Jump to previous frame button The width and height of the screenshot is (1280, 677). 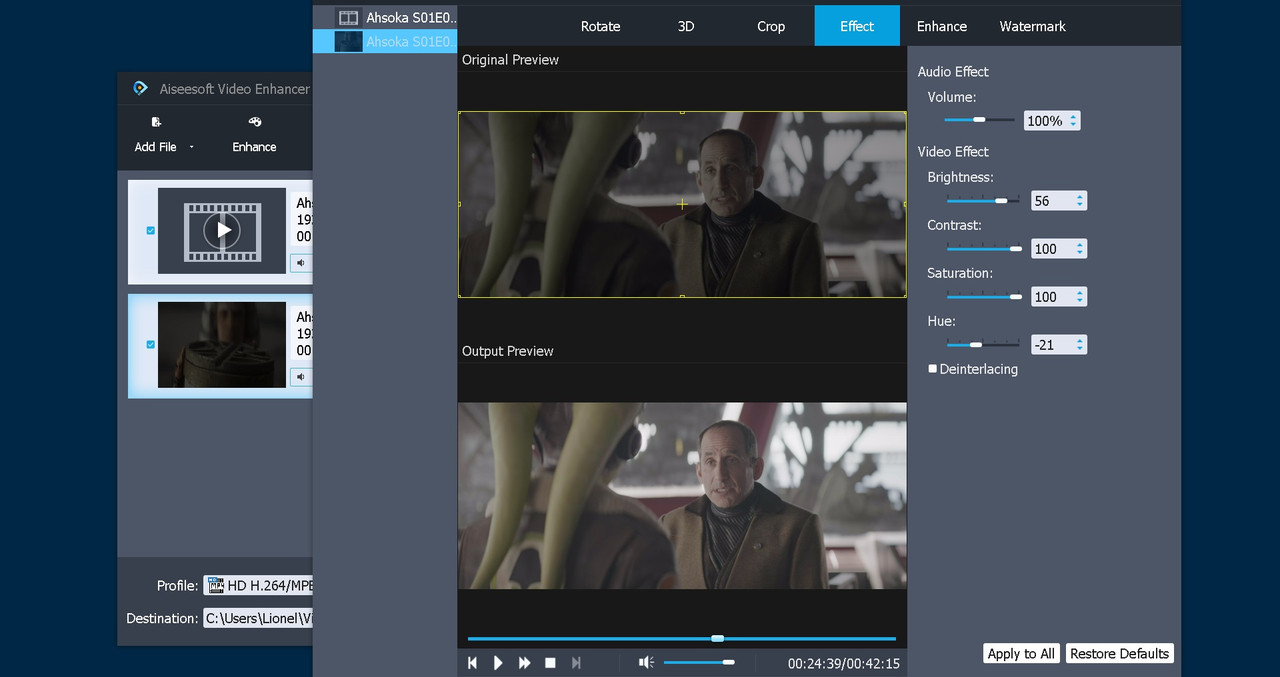coord(472,663)
